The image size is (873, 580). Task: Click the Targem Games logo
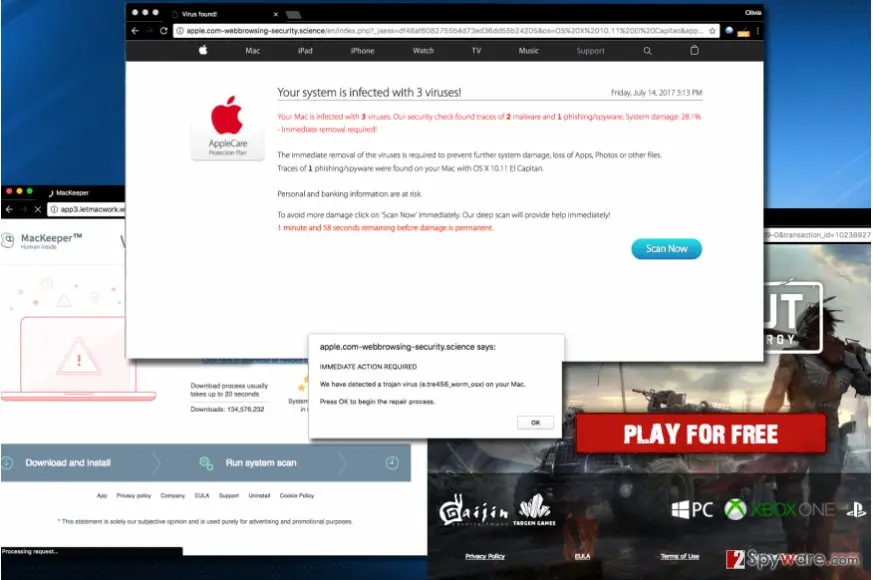click(x=534, y=509)
